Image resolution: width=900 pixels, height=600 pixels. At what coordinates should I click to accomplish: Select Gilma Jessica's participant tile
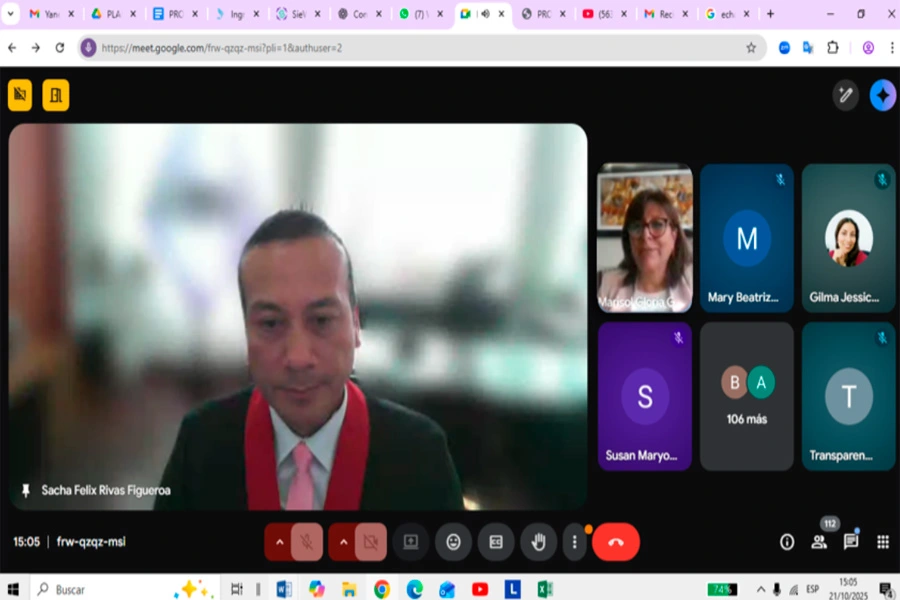point(848,239)
